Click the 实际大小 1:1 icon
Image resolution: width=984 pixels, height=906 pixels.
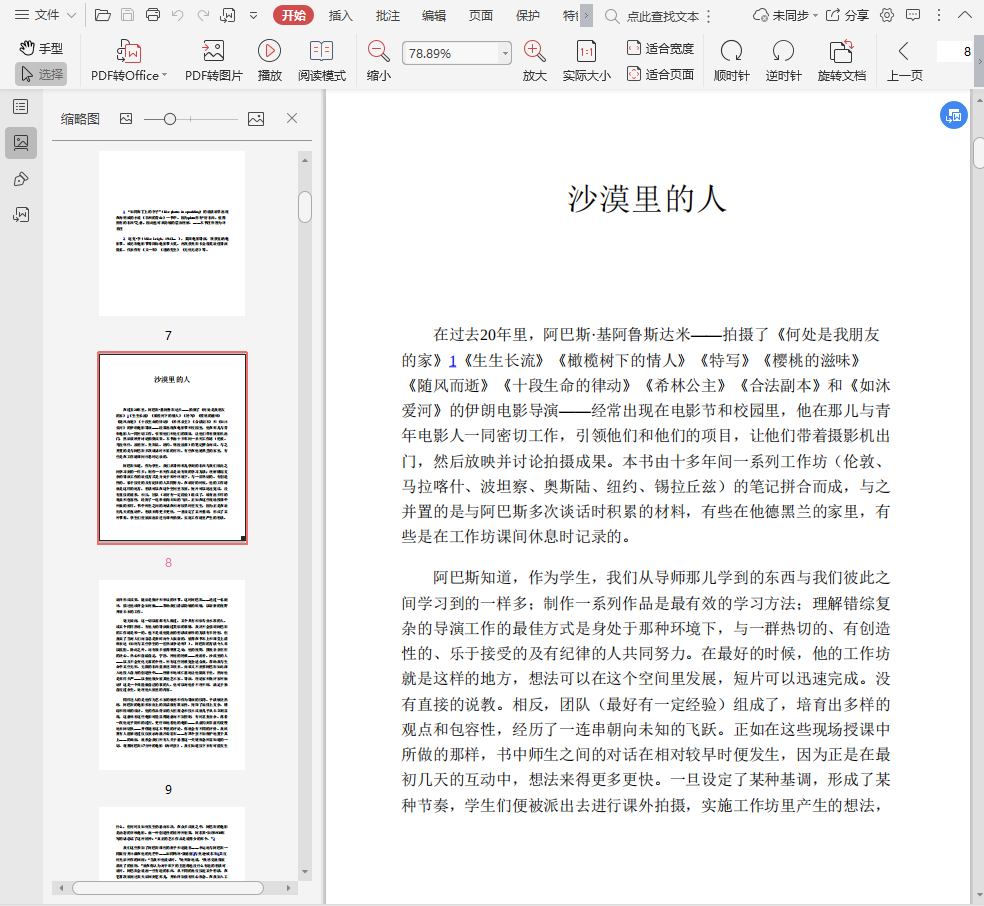pyautogui.click(x=586, y=52)
